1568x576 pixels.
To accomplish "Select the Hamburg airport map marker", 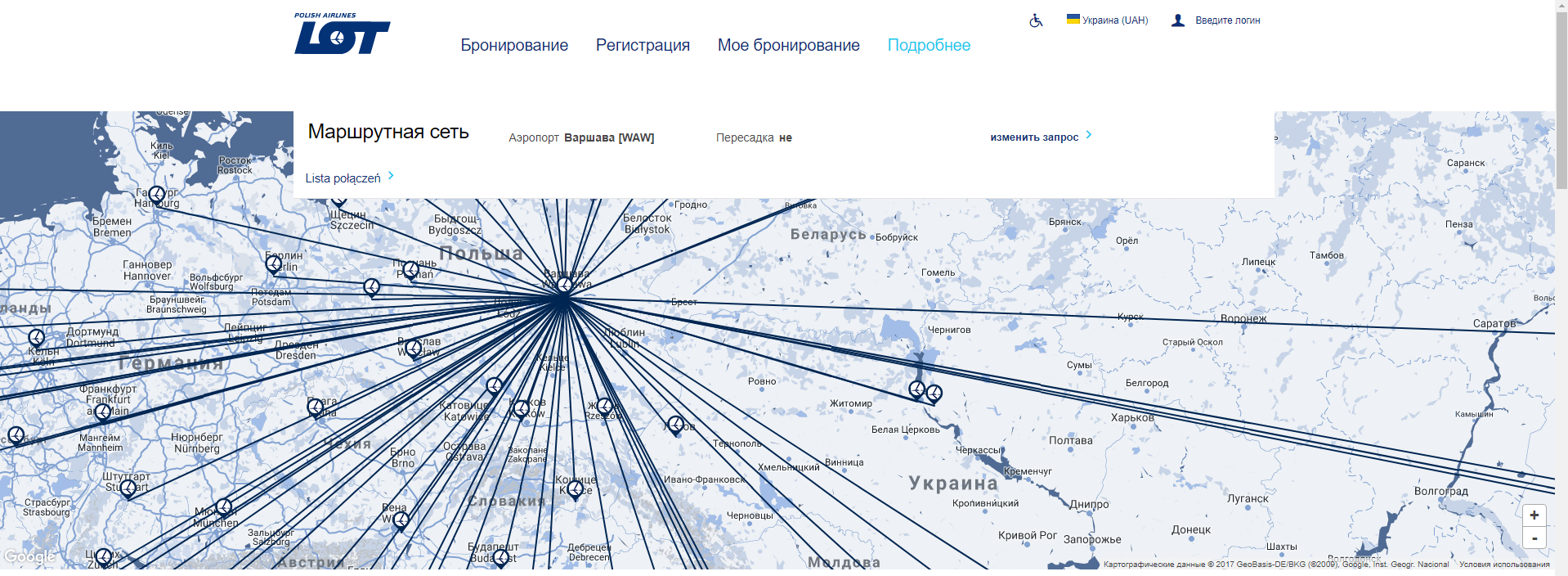I will [156, 195].
